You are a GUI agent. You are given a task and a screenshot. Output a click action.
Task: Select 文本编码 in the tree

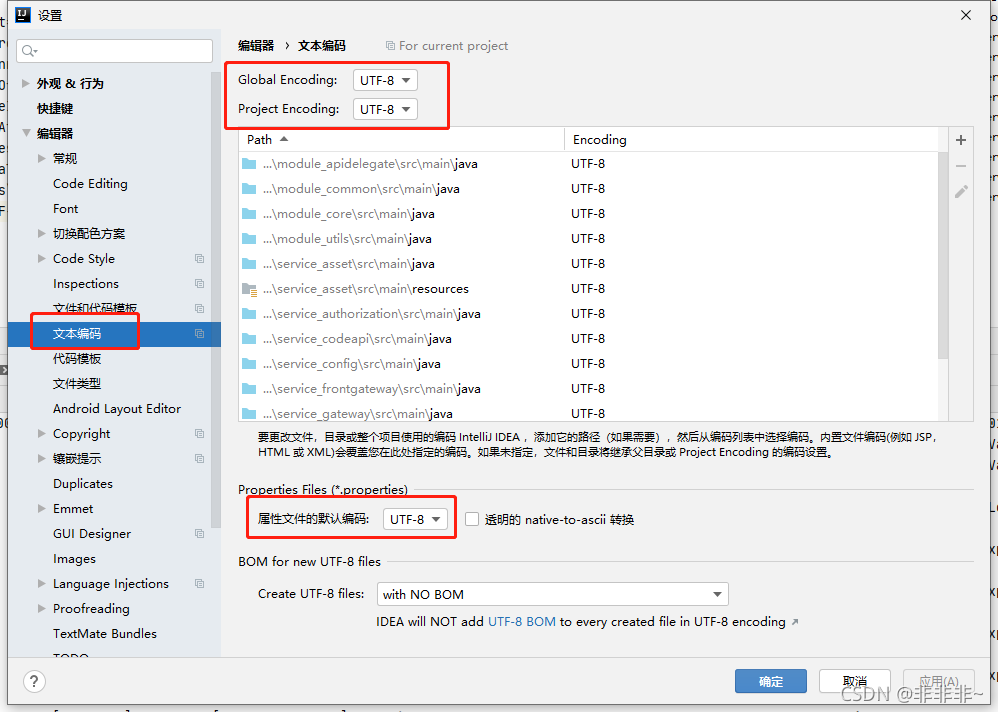77,334
